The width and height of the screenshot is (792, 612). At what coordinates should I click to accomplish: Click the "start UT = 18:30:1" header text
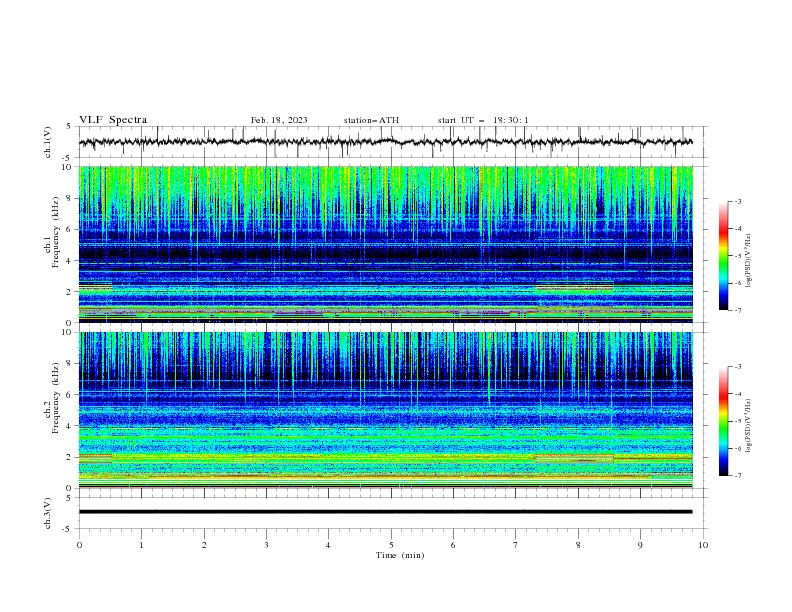click(483, 120)
